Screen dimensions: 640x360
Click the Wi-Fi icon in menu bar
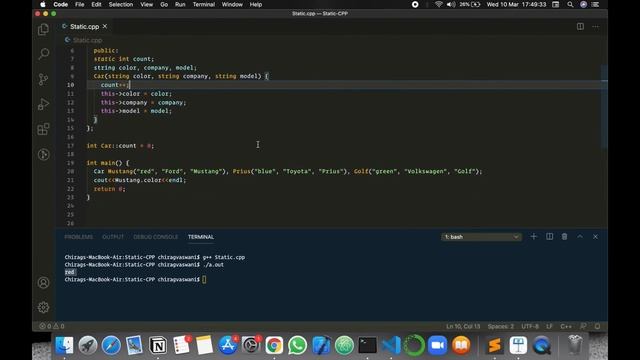439,4
